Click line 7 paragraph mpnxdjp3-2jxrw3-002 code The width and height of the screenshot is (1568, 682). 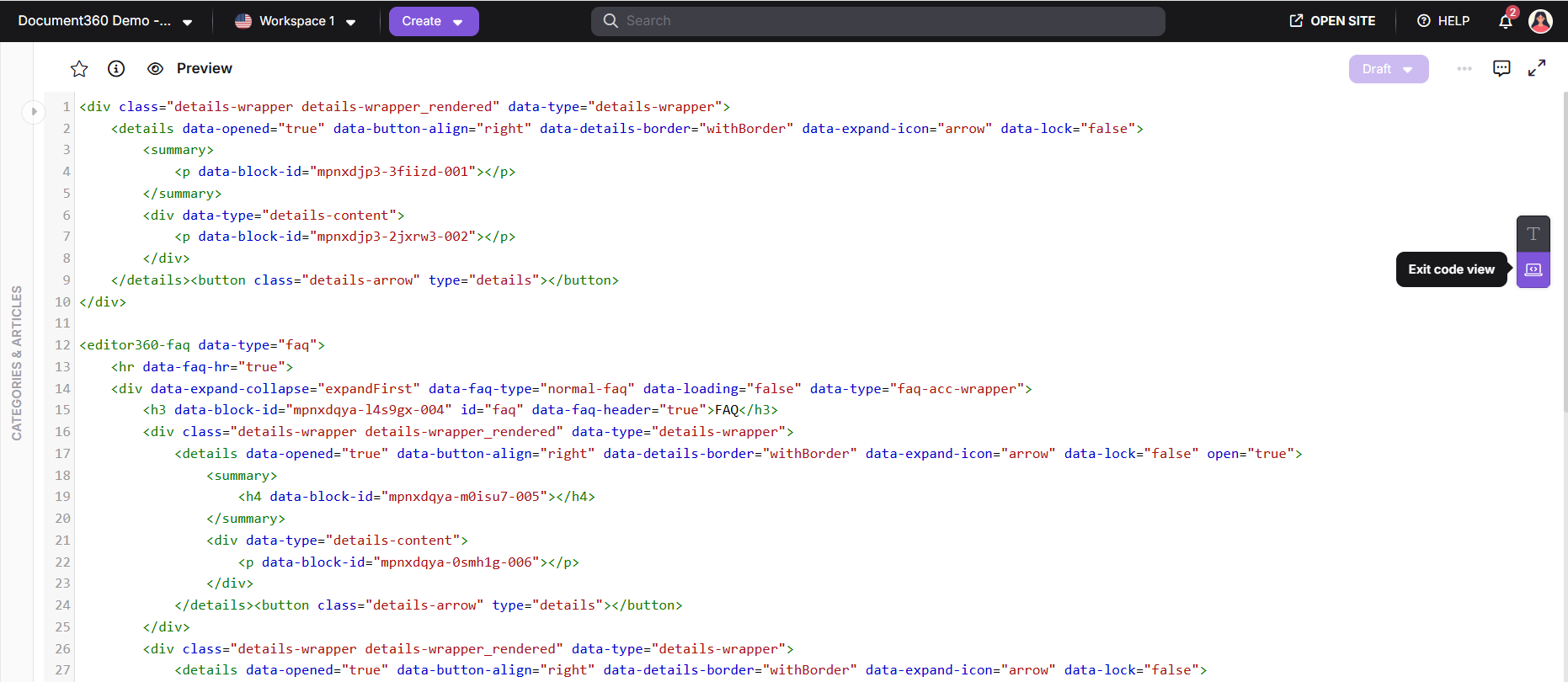pyautogui.click(x=345, y=237)
